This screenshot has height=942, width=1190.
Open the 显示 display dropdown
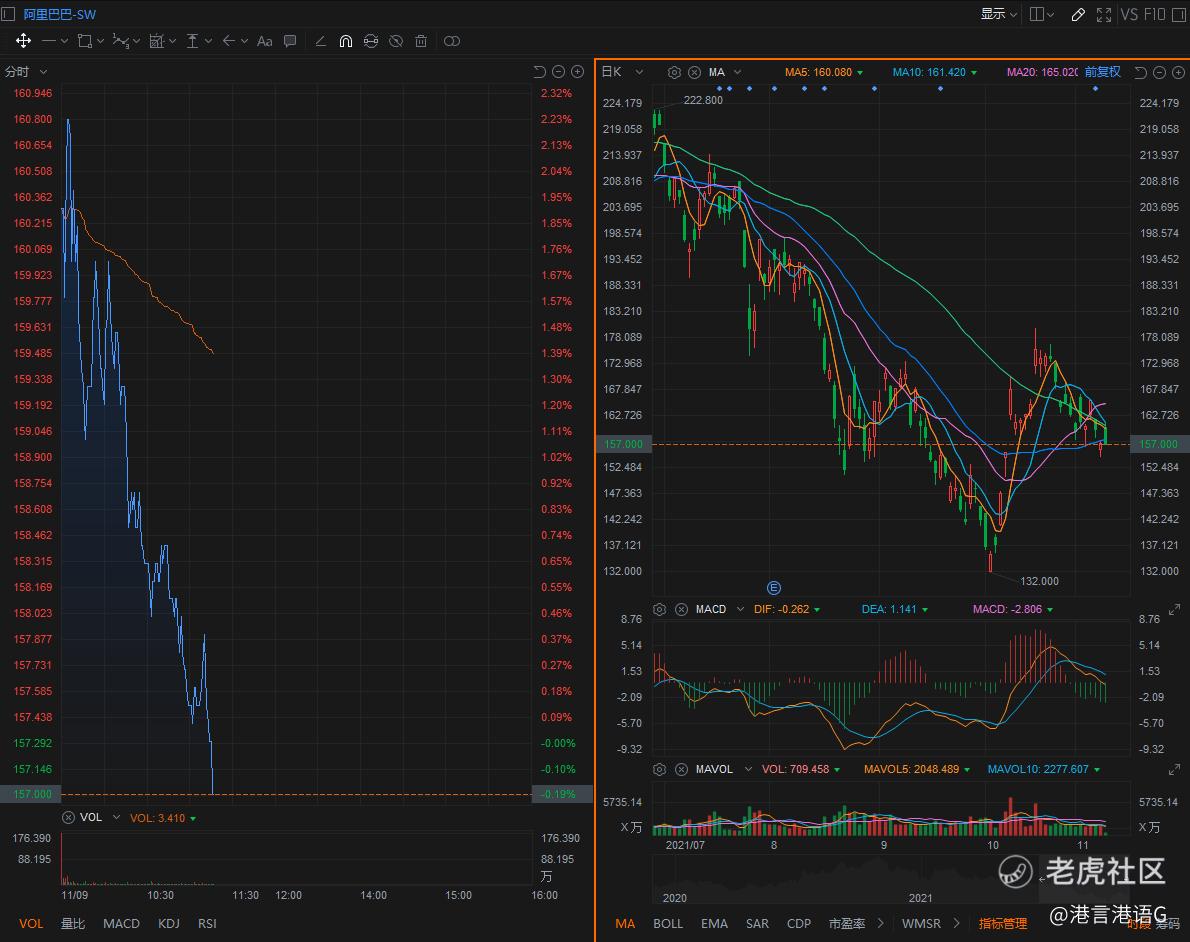tap(998, 14)
